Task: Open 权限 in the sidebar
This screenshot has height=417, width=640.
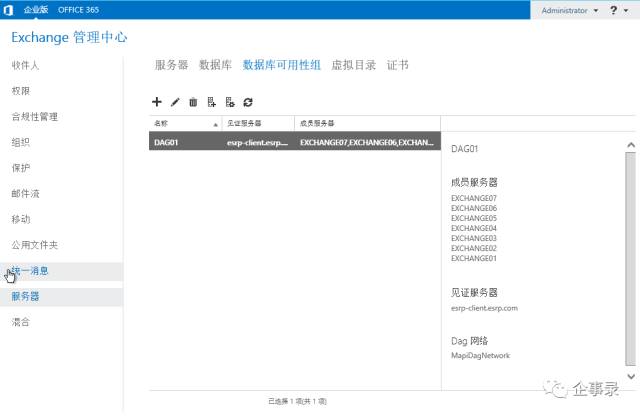Action: coord(21,91)
